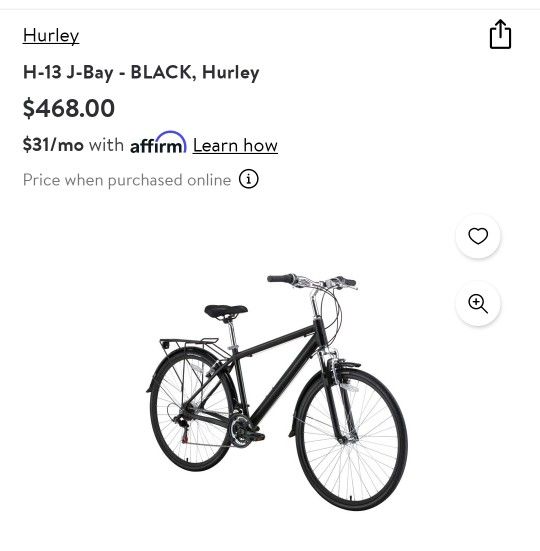Select the H-13 J-Bay product title
Screen dimensions: 540x551
(141, 72)
